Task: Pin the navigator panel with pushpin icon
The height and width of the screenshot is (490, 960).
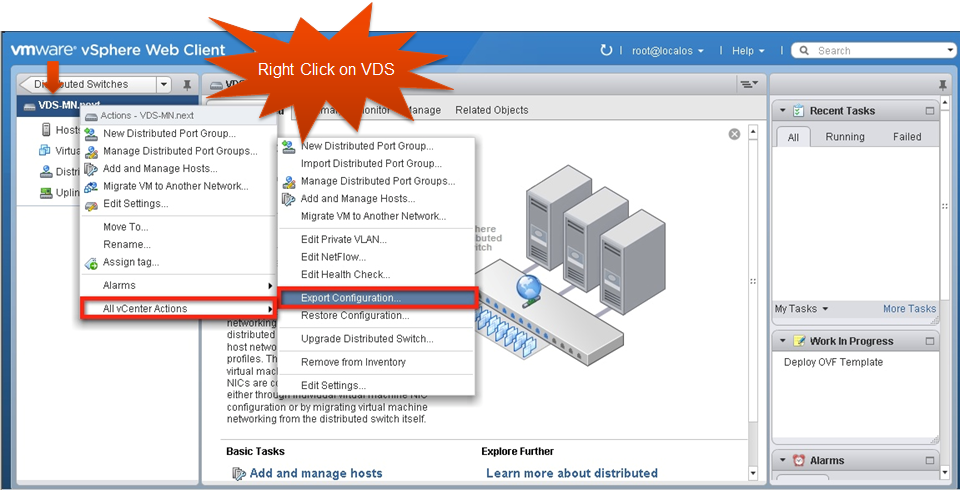Action: click(x=187, y=85)
